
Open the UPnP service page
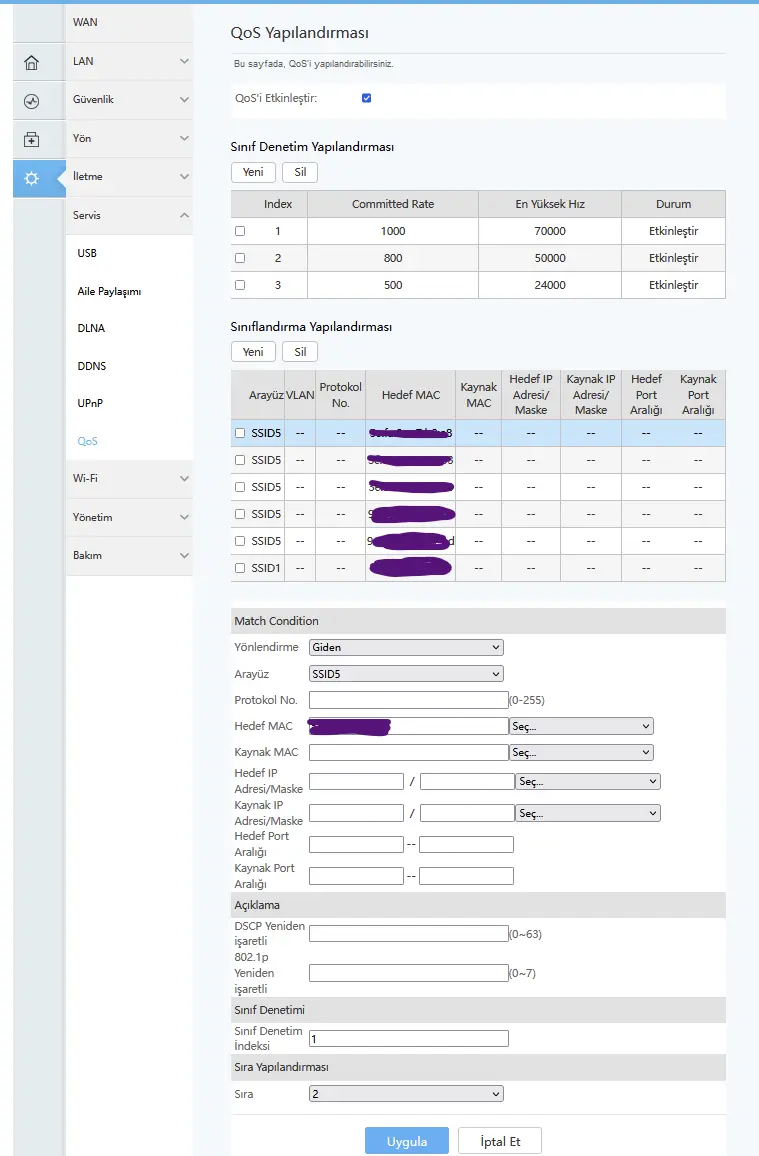click(x=90, y=403)
